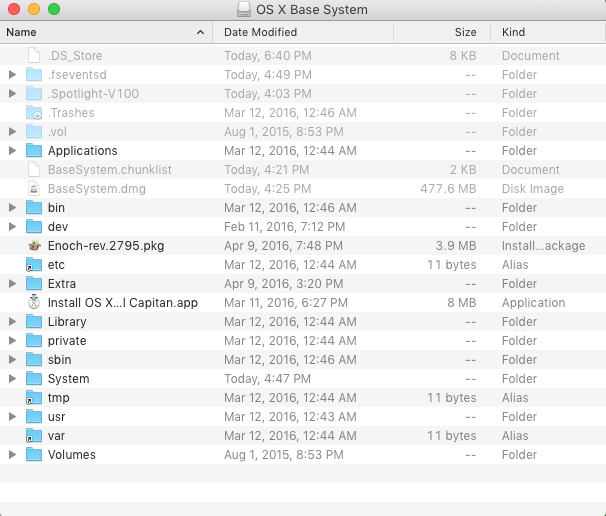Sort files by the Kind column header
This screenshot has width=606, height=516.
coord(545,33)
